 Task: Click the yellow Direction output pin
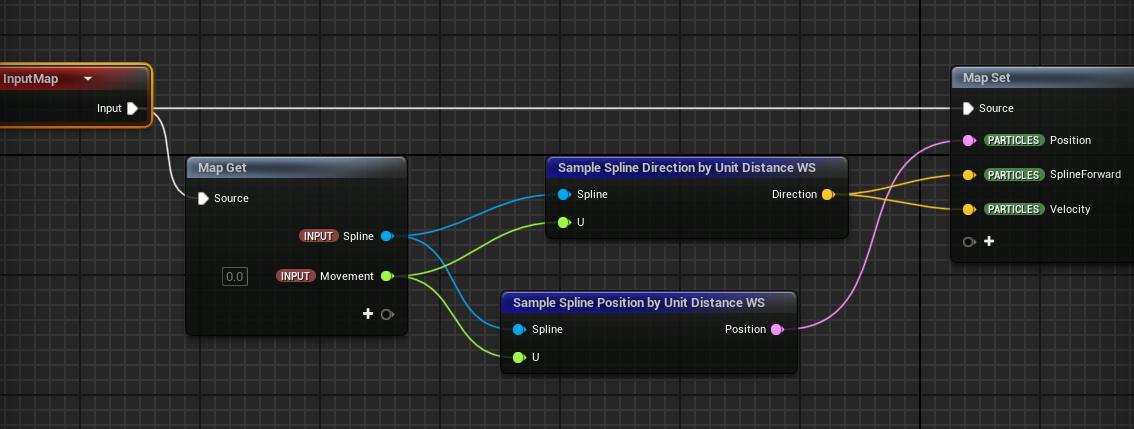(x=827, y=194)
